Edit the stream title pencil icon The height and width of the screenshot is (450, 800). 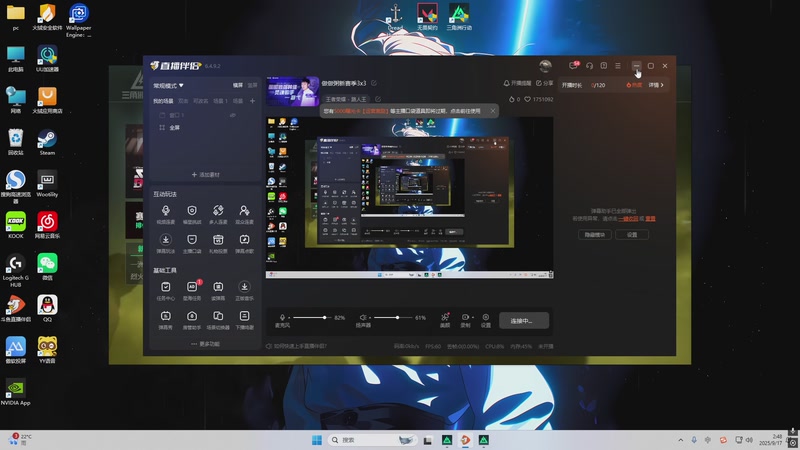(x=374, y=83)
